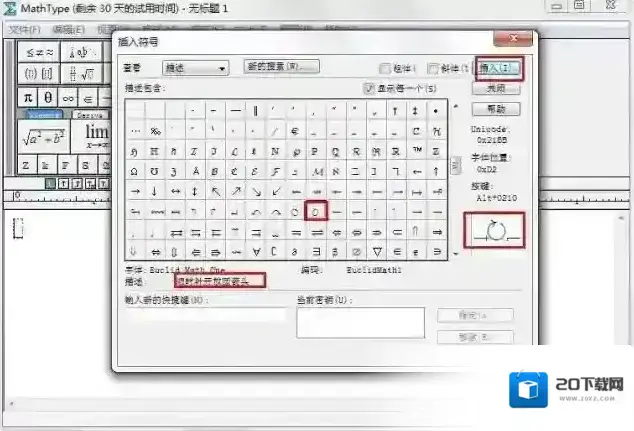Screen dimensions: 634x431
Task: Select the double vertical bar ‖ symbol
Action: [256, 110]
